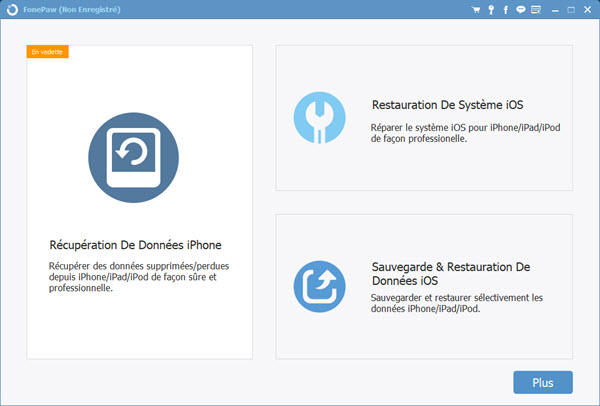Select the Récupération De Données iPhone title

(x=135, y=245)
